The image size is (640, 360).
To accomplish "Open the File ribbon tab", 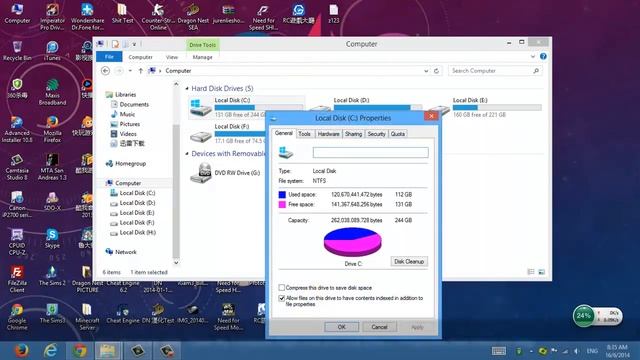I will [109, 57].
